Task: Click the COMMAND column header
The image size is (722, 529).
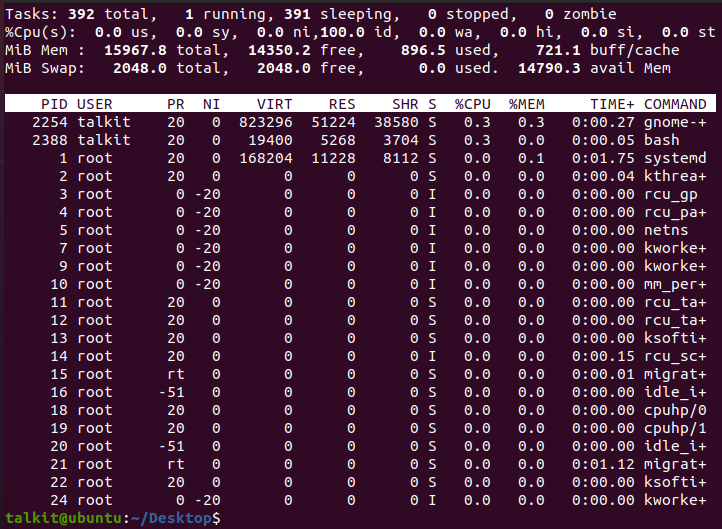Action: [x=675, y=104]
